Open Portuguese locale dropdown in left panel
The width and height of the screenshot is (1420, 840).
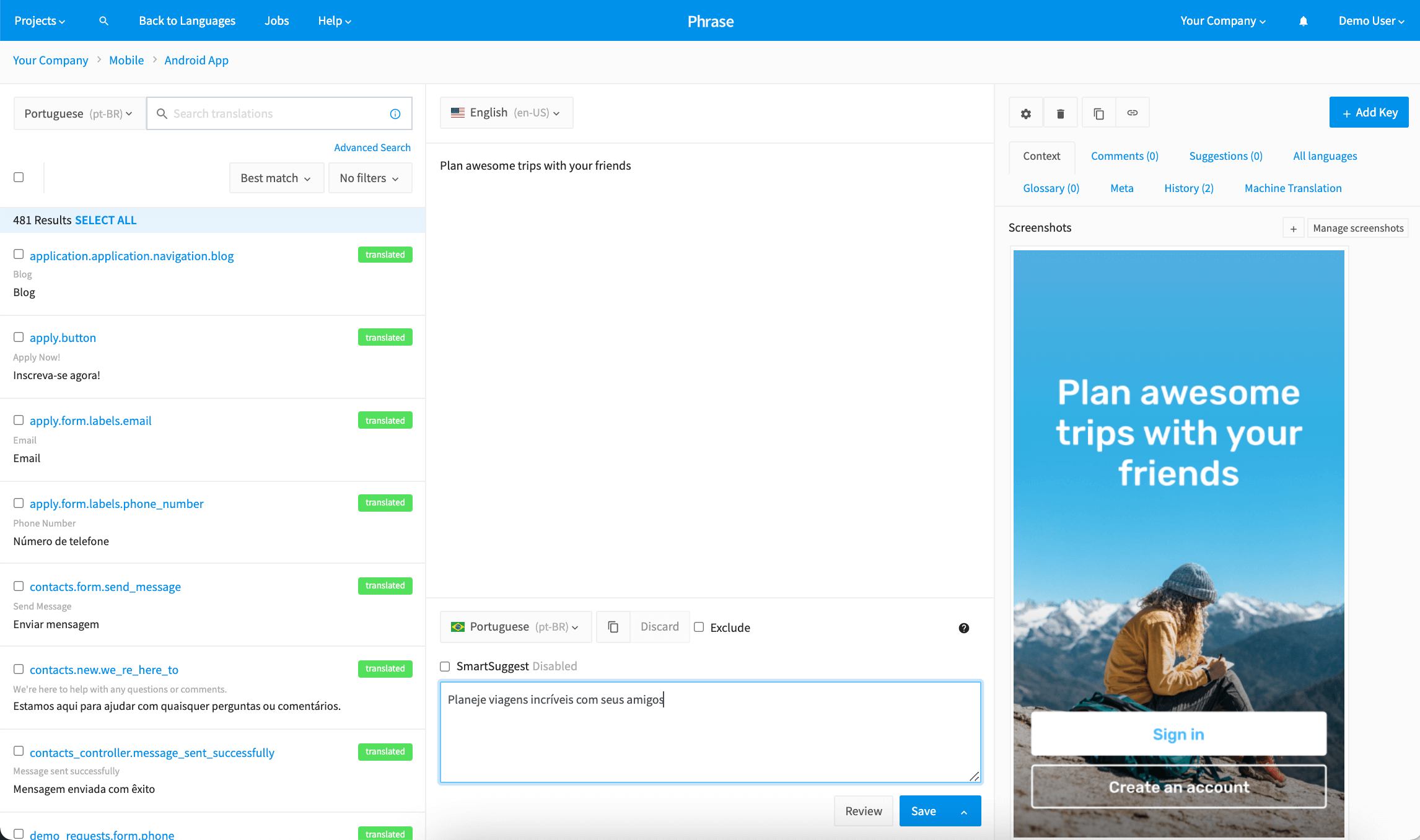(x=79, y=114)
